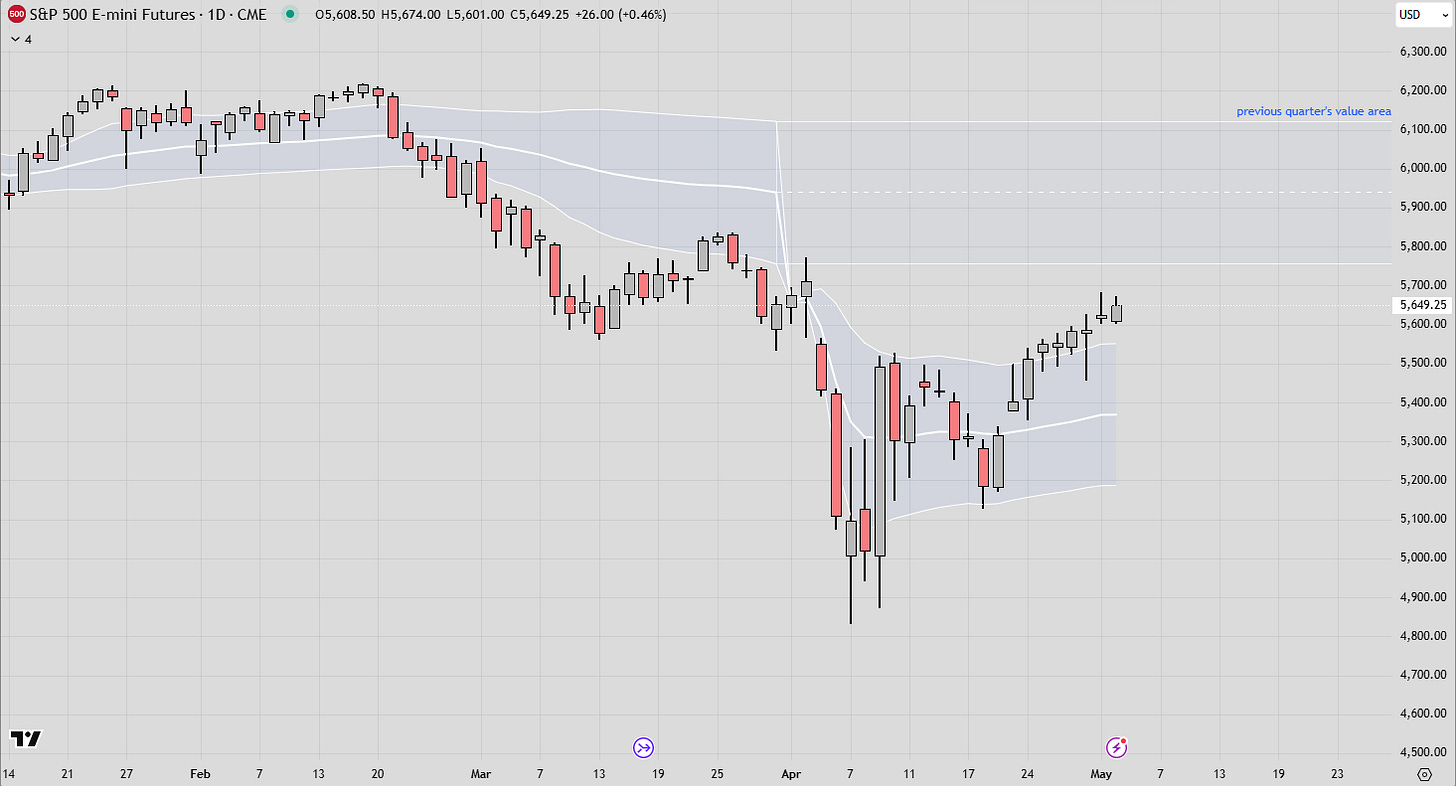This screenshot has height=786, width=1456.
Task: Click the 5,300.00 price axis label
Action: click(x=1423, y=441)
